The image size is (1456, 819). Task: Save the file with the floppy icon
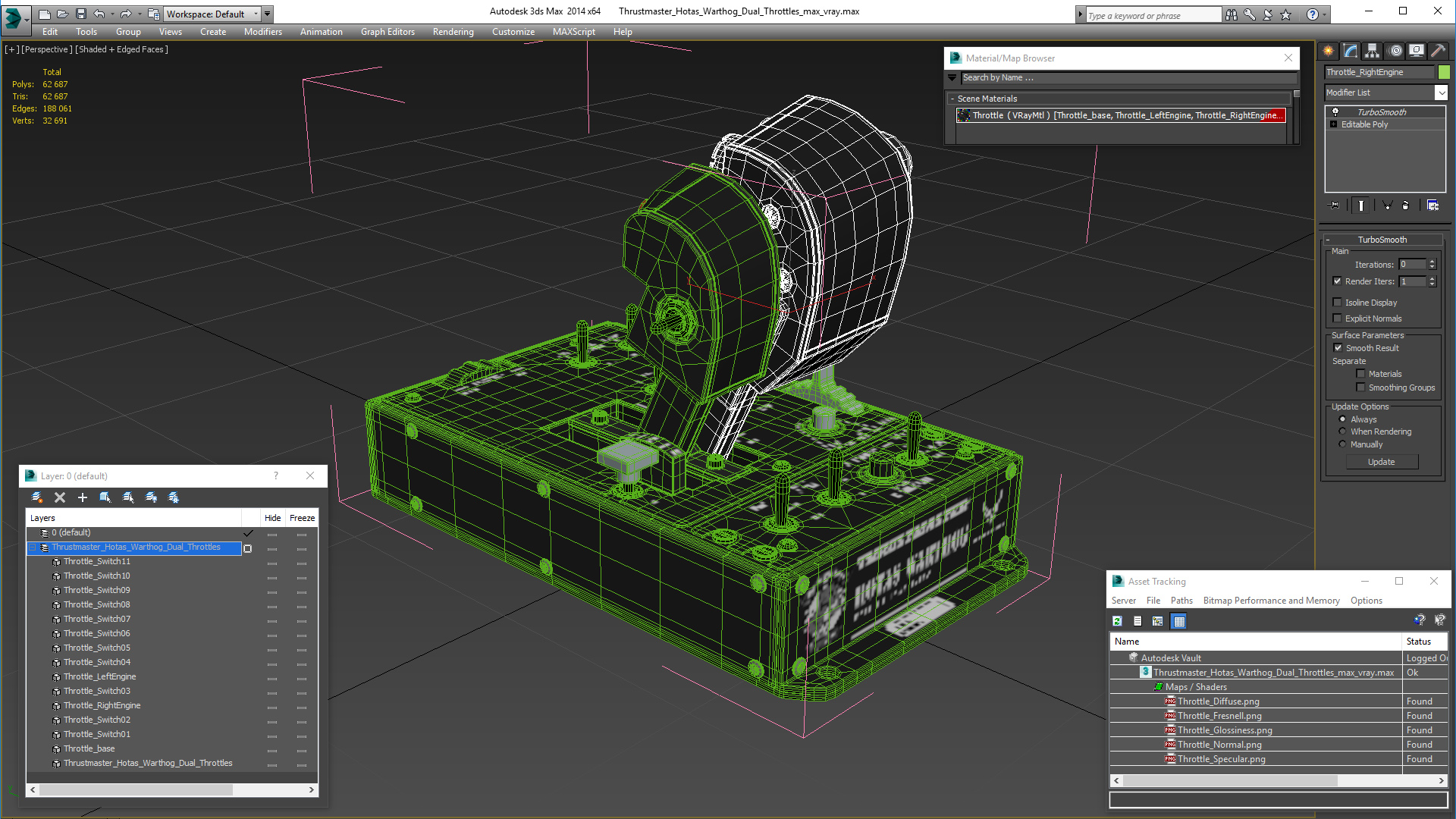click(81, 14)
